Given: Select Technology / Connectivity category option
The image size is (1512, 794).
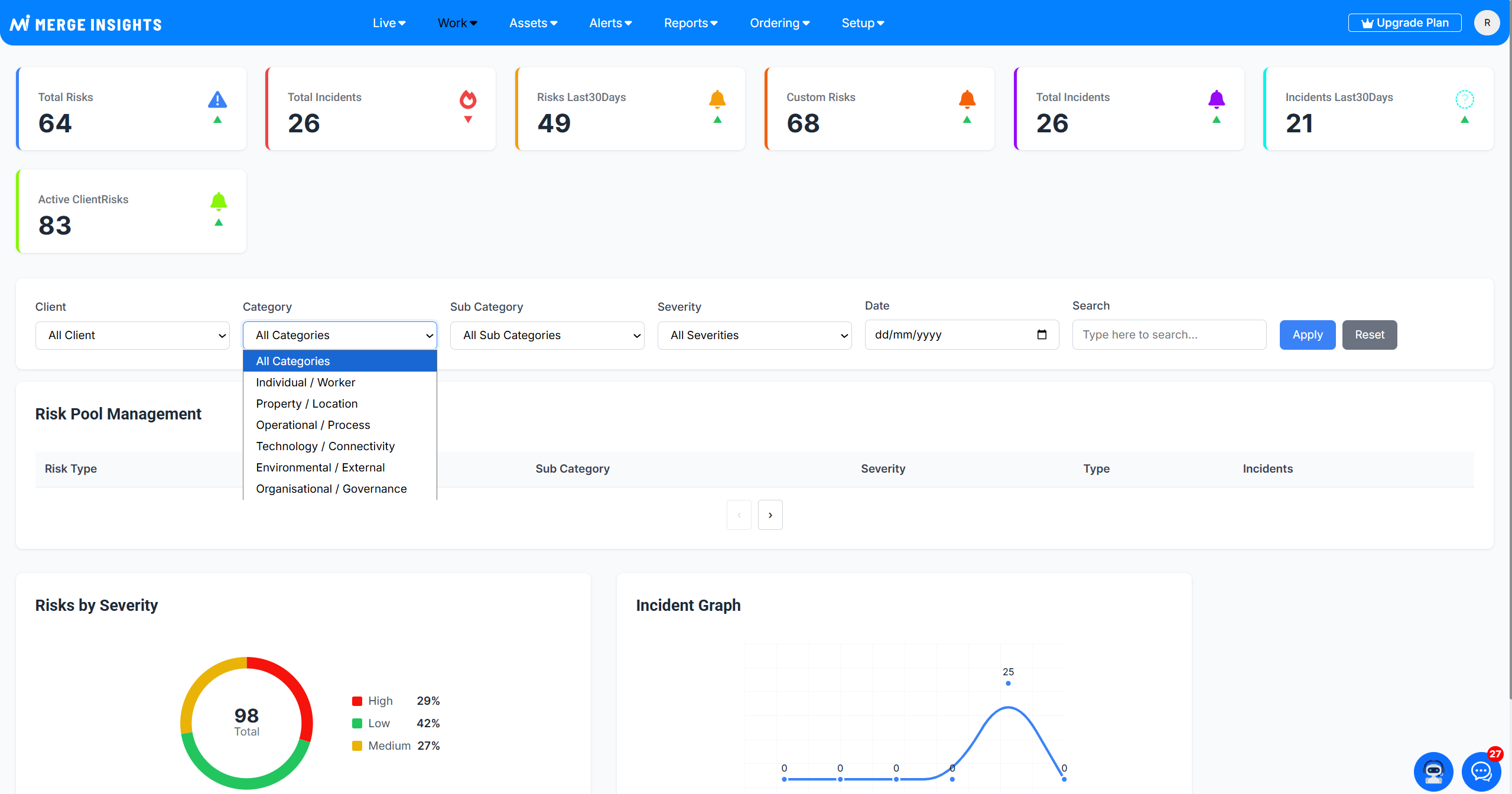Looking at the screenshot, I should (x=325, y=446).
